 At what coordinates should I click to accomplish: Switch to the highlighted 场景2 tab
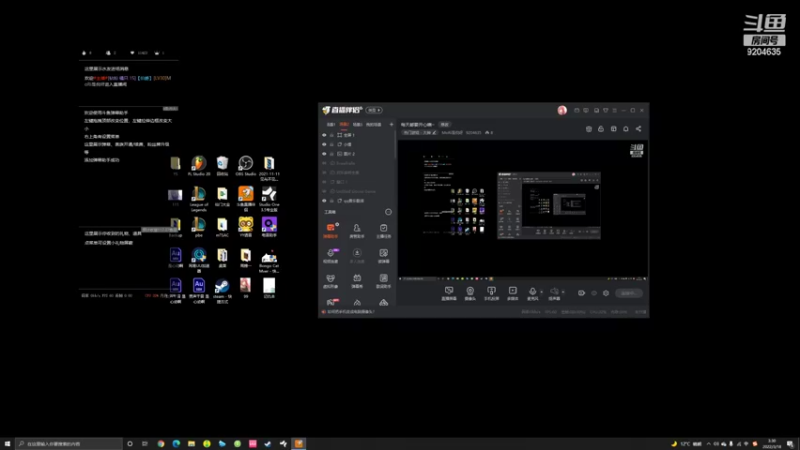344,124
